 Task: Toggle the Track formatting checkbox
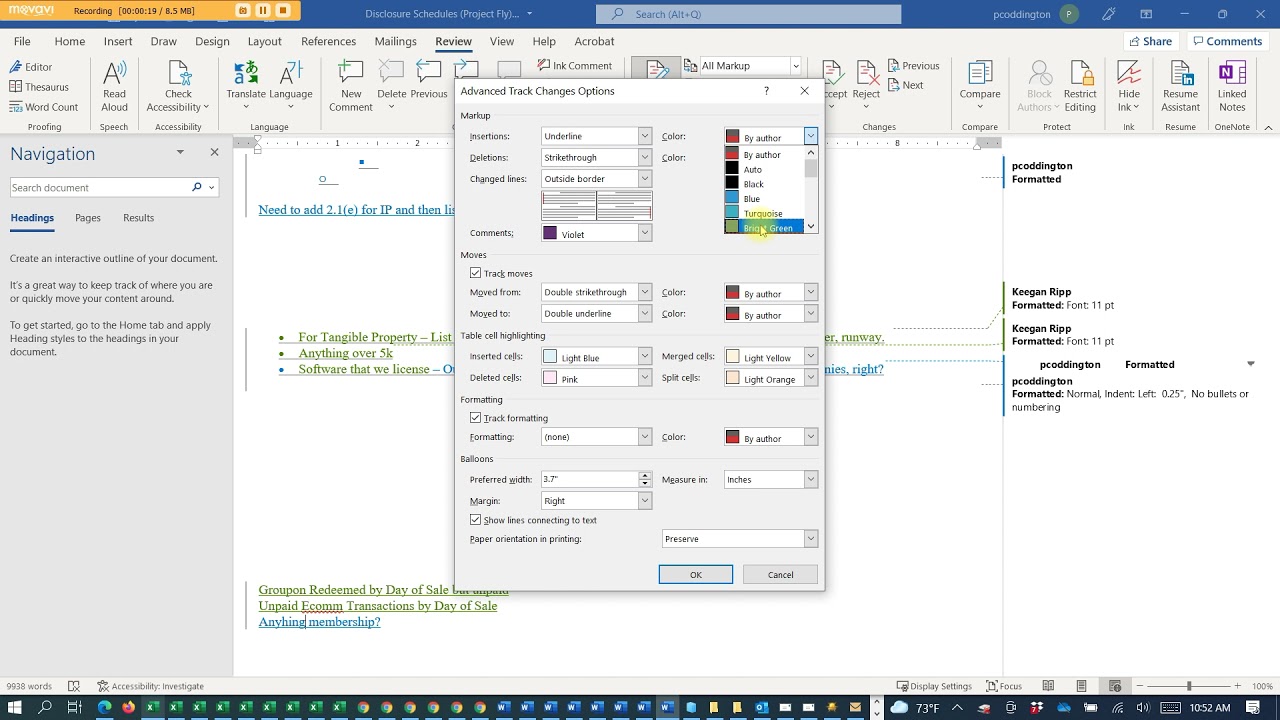(x=476, y=418)
